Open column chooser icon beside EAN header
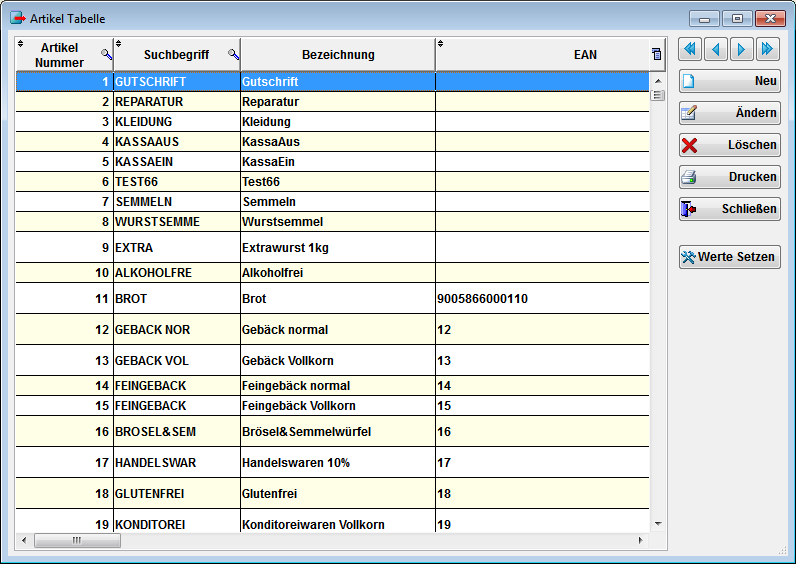This screenshot has height=564, width=796. coord(656,54)
